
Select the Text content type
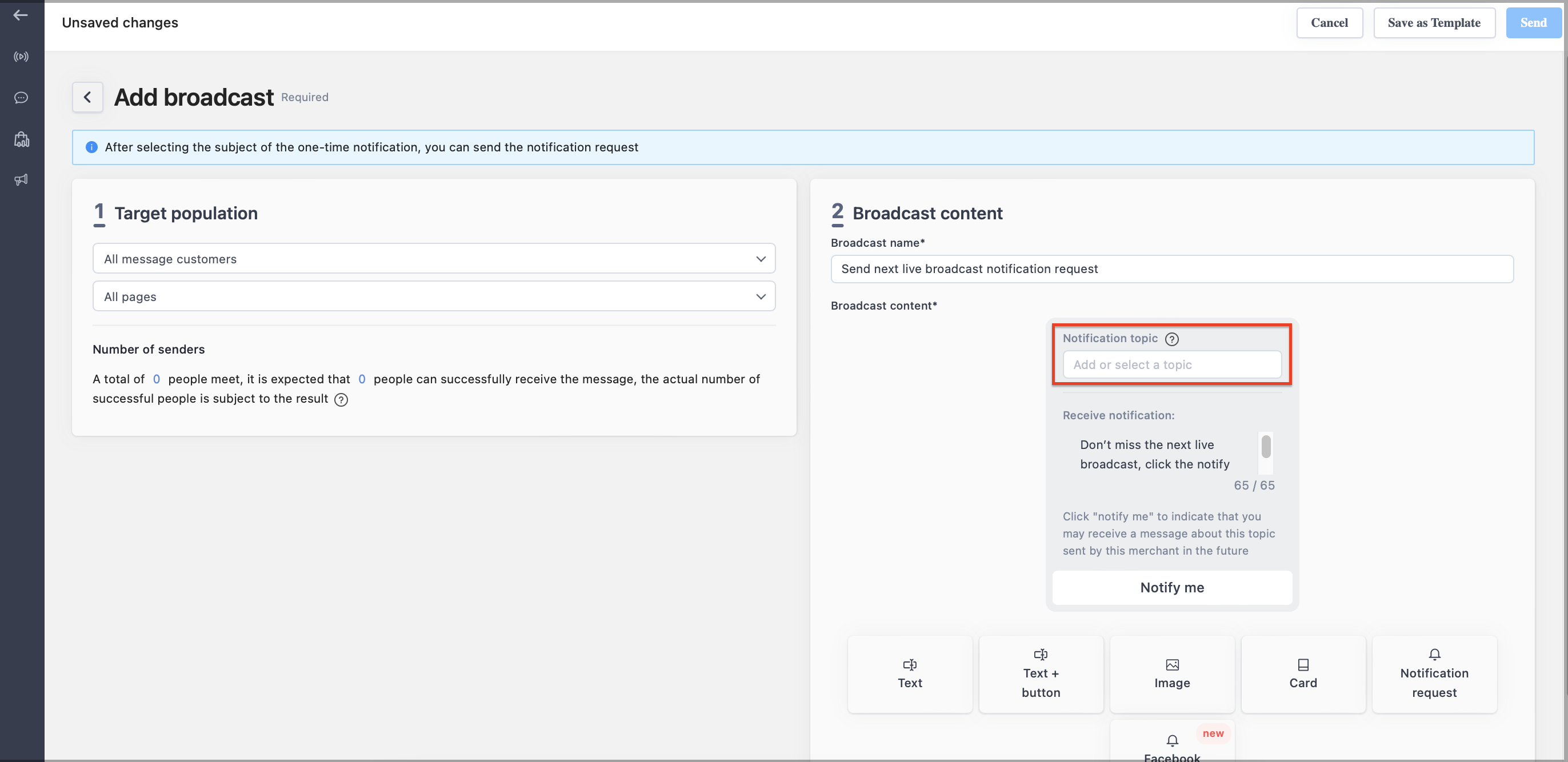pyautogui.click(x=910, y=675)
